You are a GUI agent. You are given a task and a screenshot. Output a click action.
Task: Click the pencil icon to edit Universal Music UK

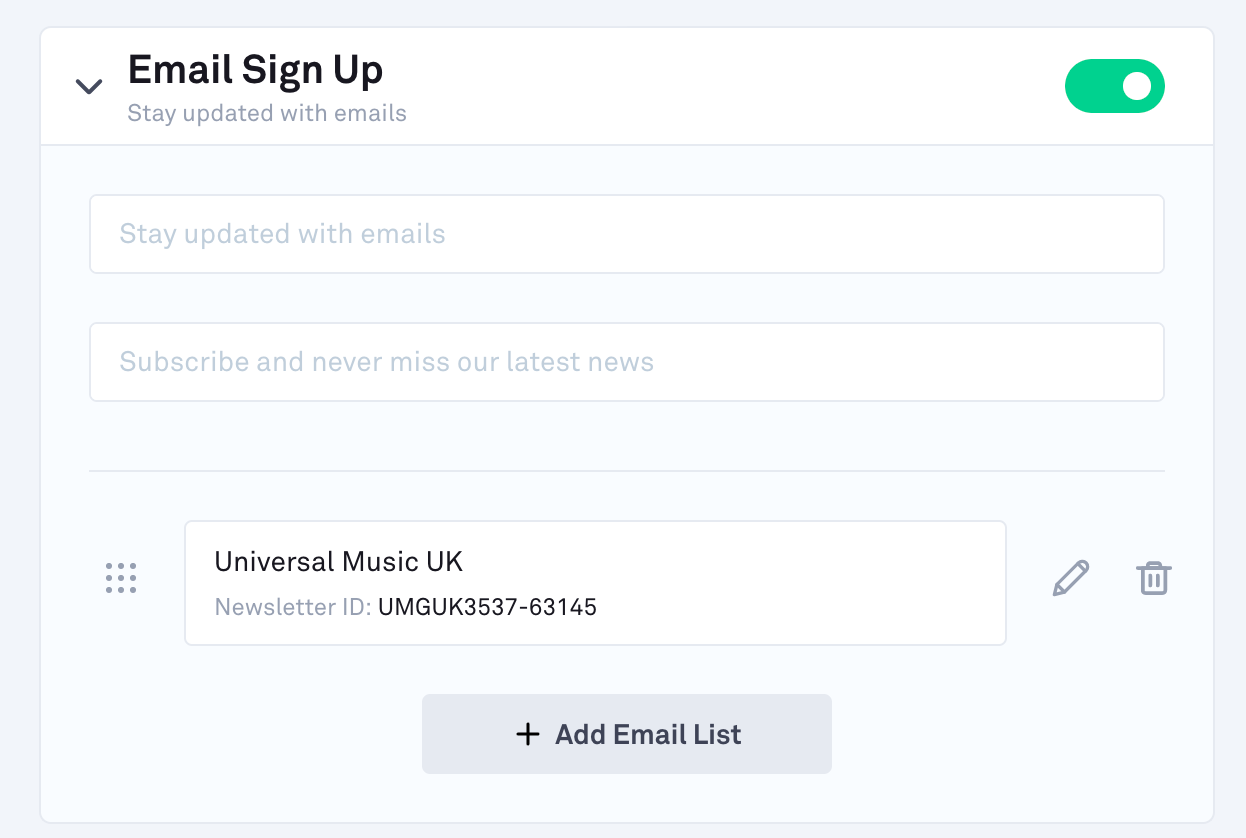tap(1070, 578)
